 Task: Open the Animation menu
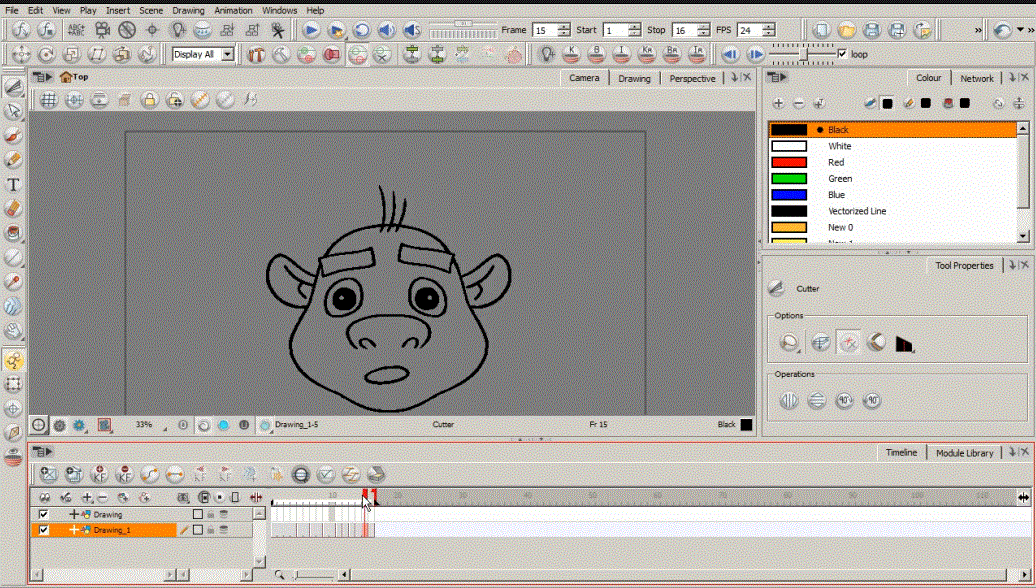pyautogui.click(x=233, y=10)
